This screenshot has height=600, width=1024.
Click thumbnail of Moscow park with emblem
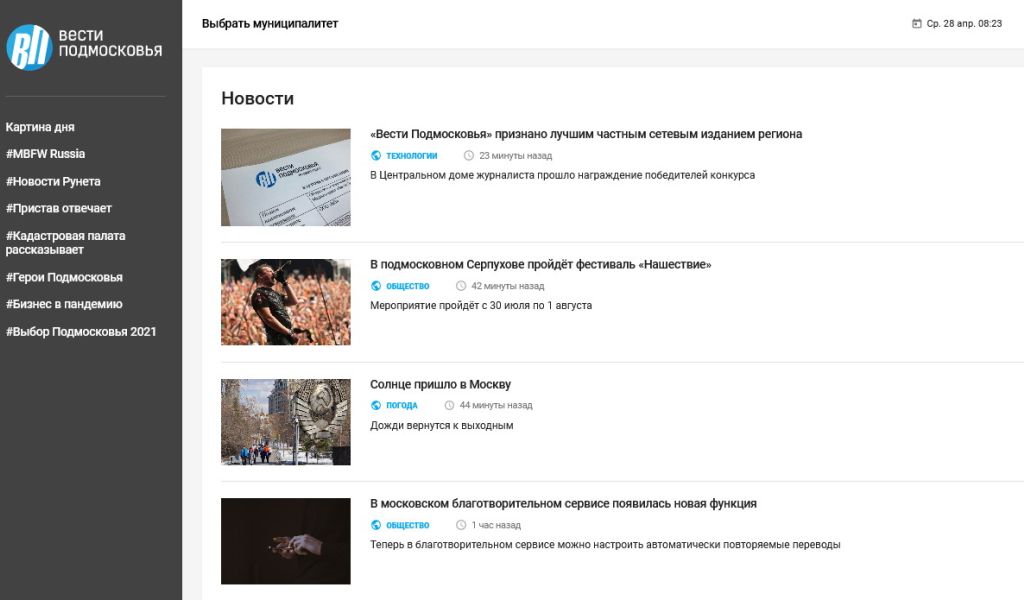(285, 422)
